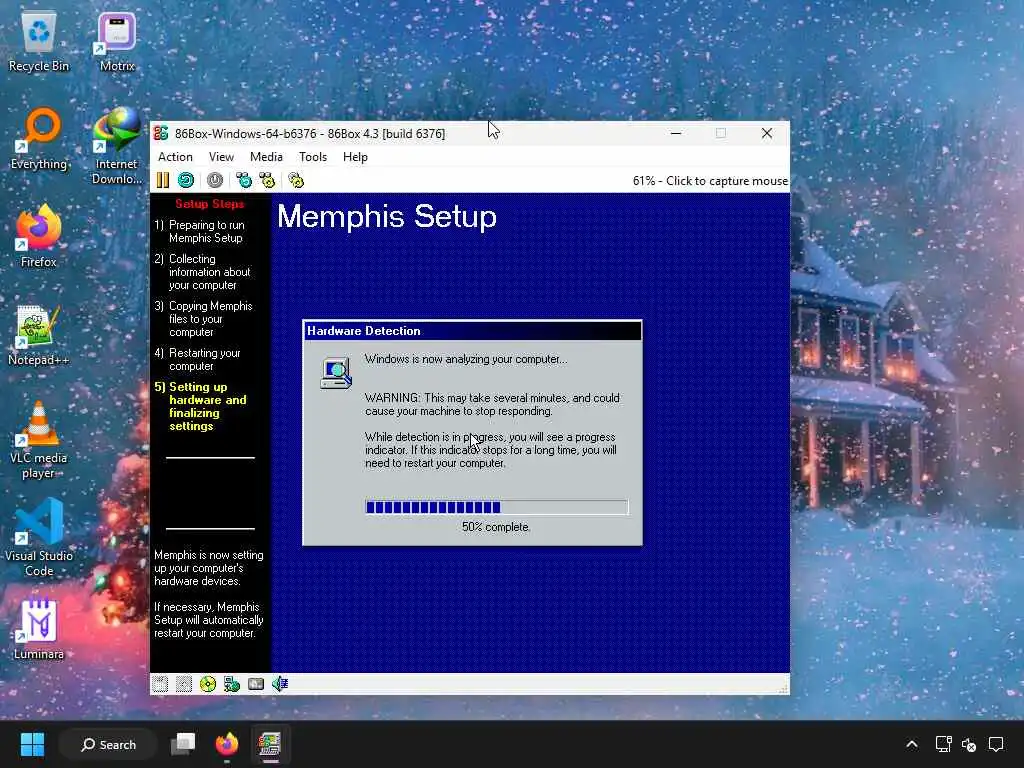Image resolution: width=1024 pixels, height=768 pixels.
Task: Close the 86Box window
Action: click(x=767, y=133)
